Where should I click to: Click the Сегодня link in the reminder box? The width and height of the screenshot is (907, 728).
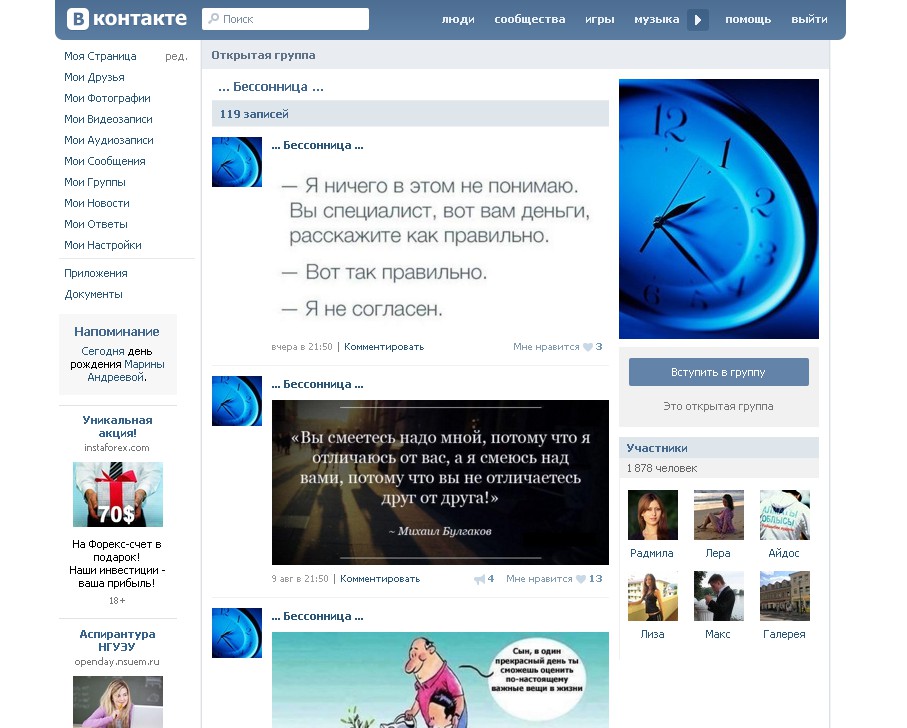(x=103, y=351)
